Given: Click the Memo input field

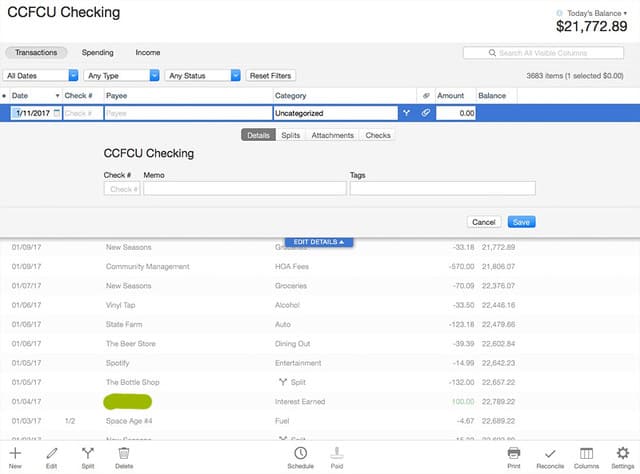Looking at the screenshot, I should [x=245, y=189].
